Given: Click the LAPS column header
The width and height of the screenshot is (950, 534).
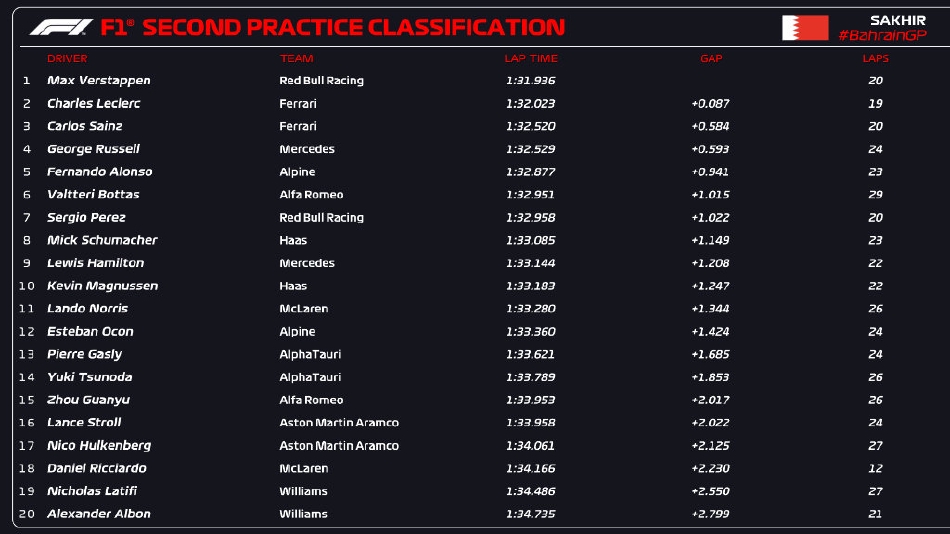Looking at the screenshot, I should [876, 59].
